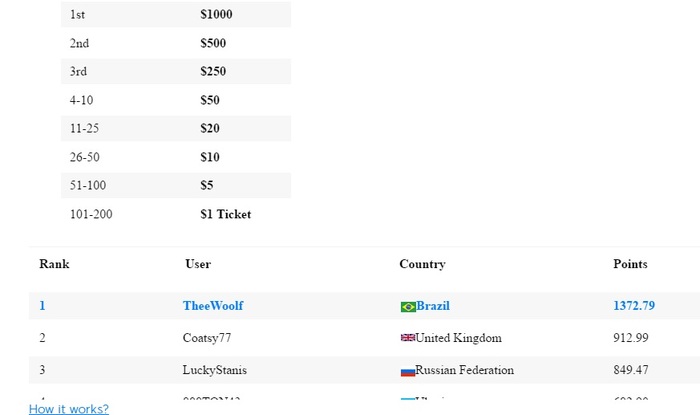Select the Coatsy77 username
Screen dimensions: 700x415
point(207,338)
